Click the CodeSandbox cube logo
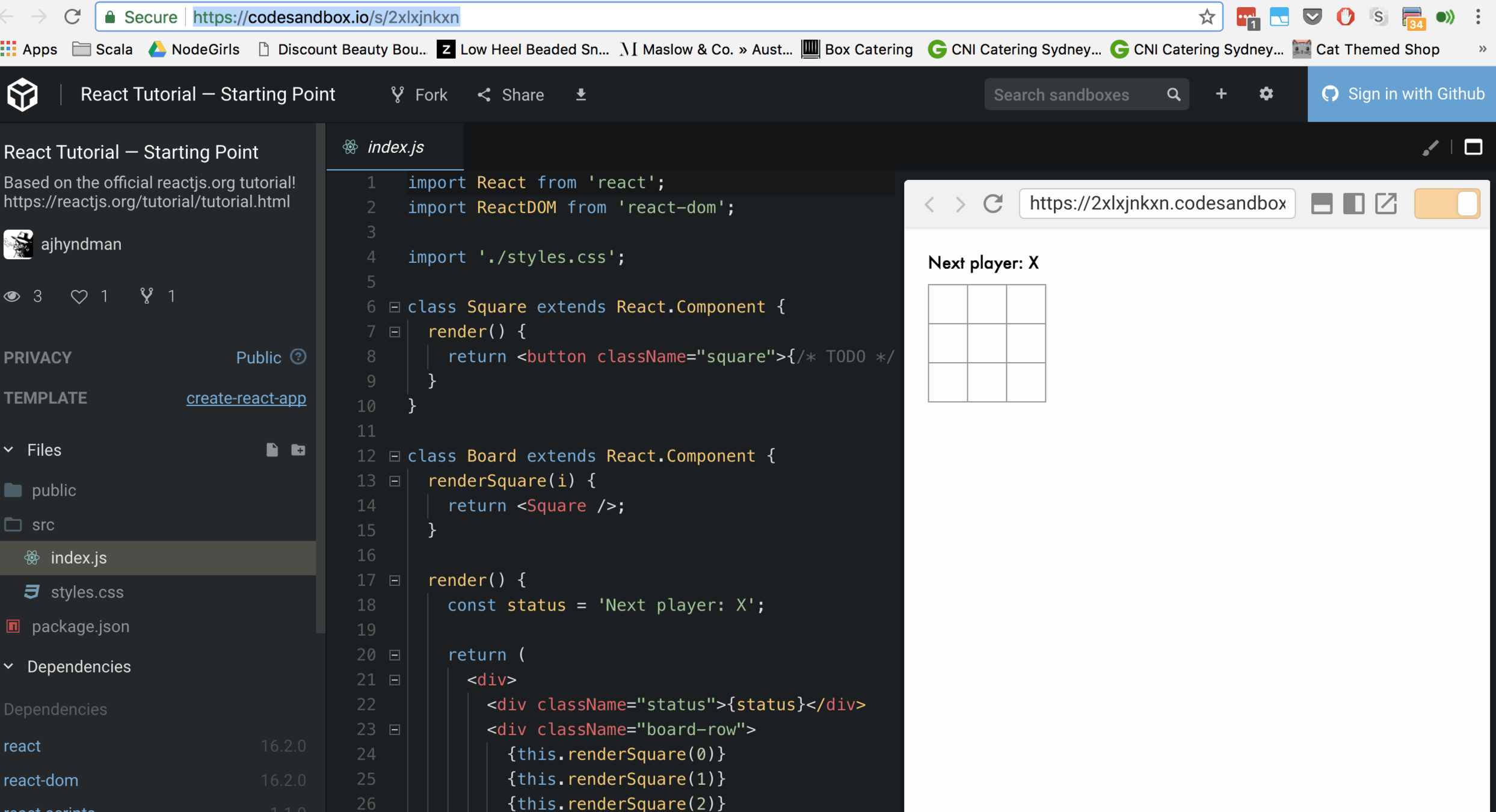 tap(23, 94)
